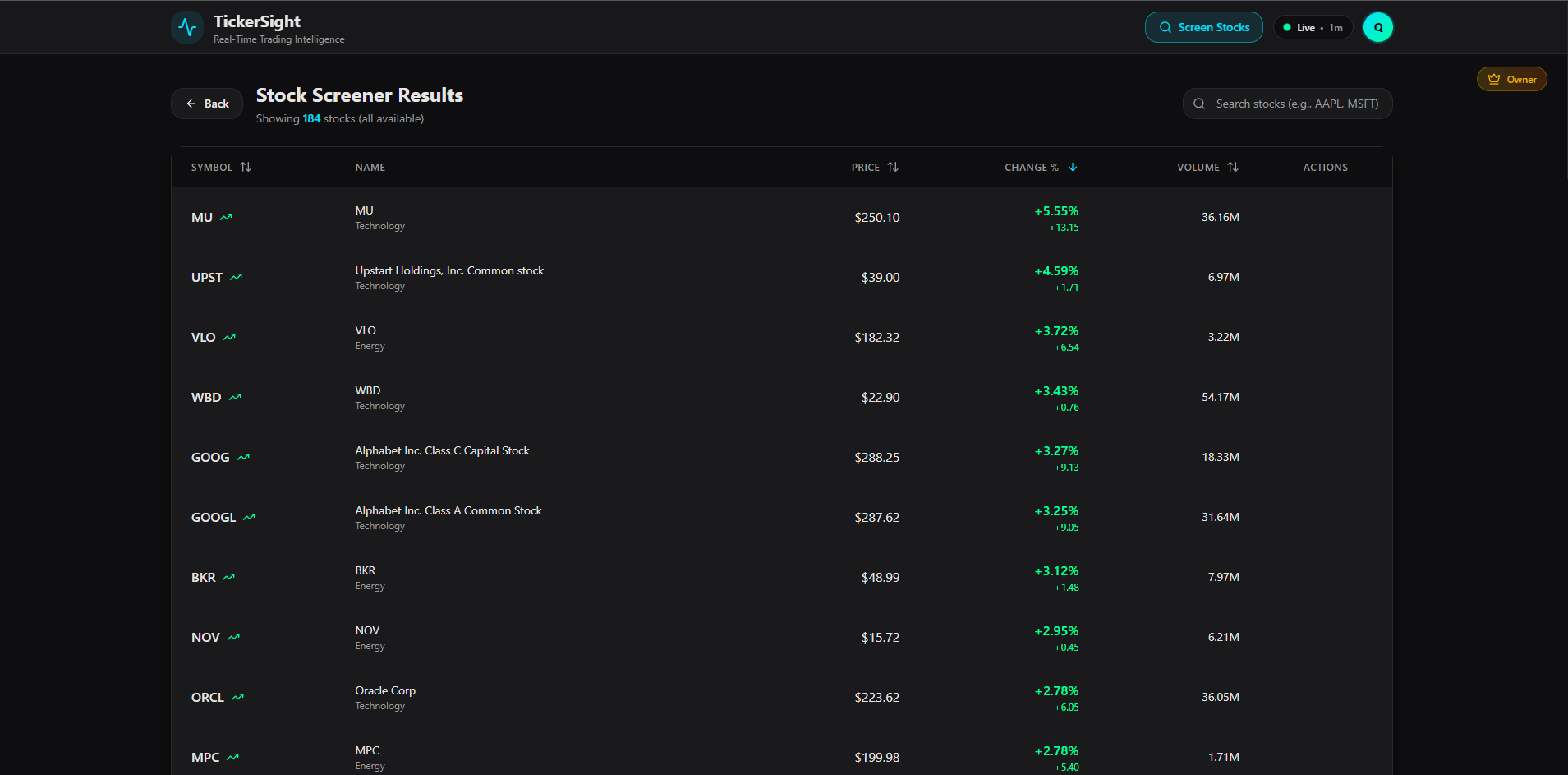The image size is (1568, 775).
Task: Click the NOV upward trend icon
Action: point(234,637)
